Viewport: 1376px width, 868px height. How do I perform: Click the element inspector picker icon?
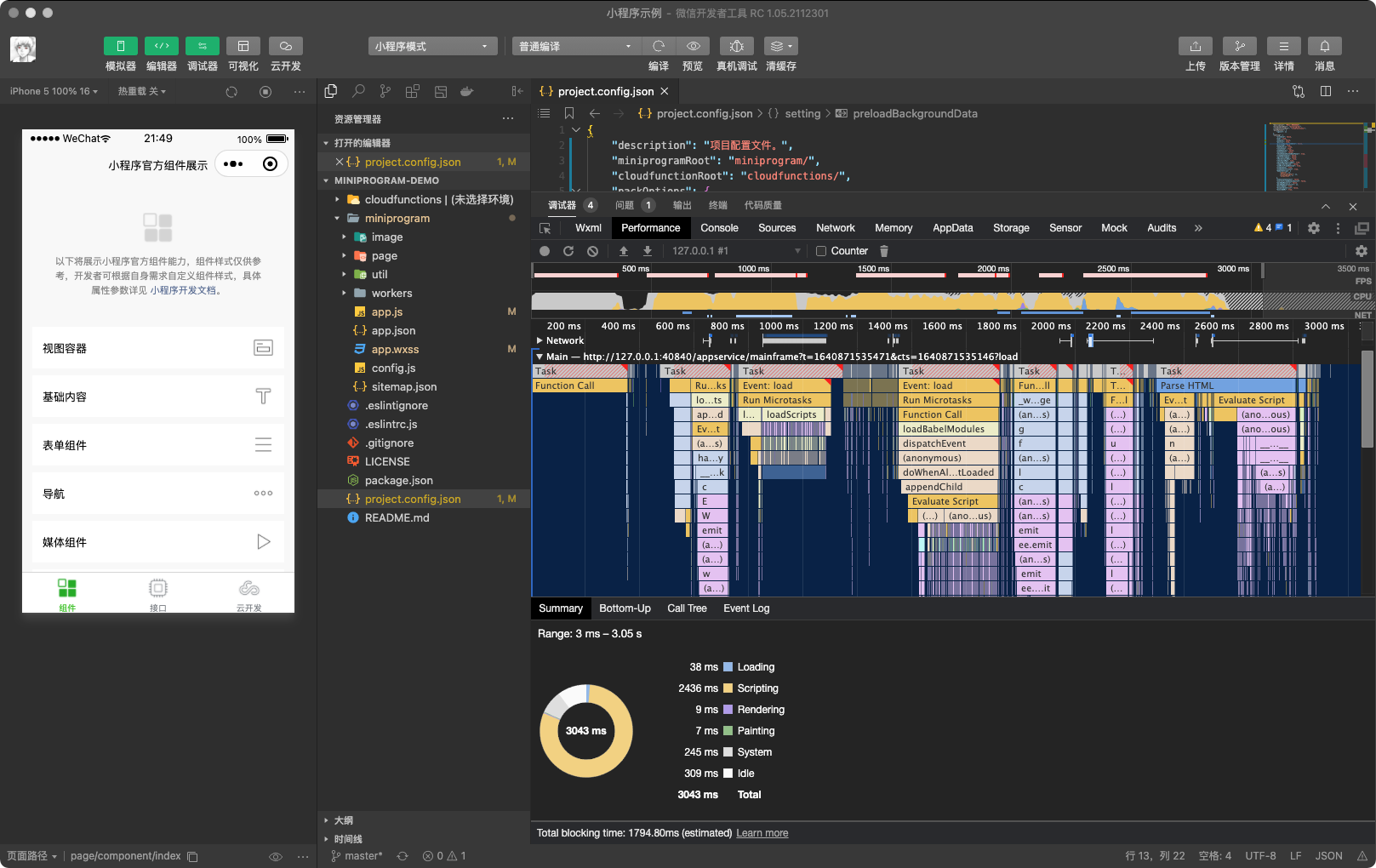coord(545,228)
